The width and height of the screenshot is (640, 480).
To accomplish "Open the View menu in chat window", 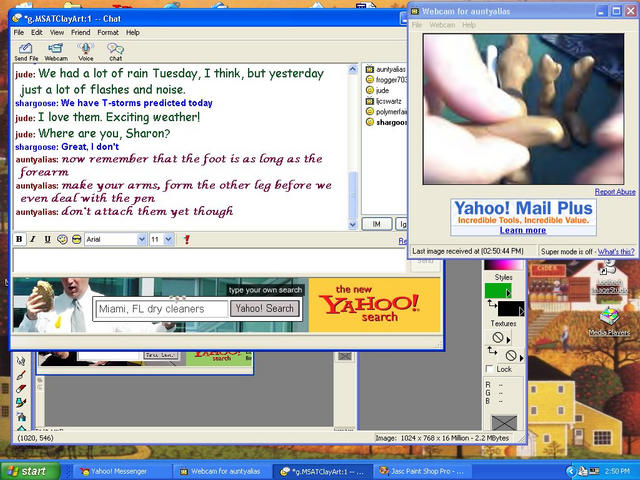I will (57, 32).
